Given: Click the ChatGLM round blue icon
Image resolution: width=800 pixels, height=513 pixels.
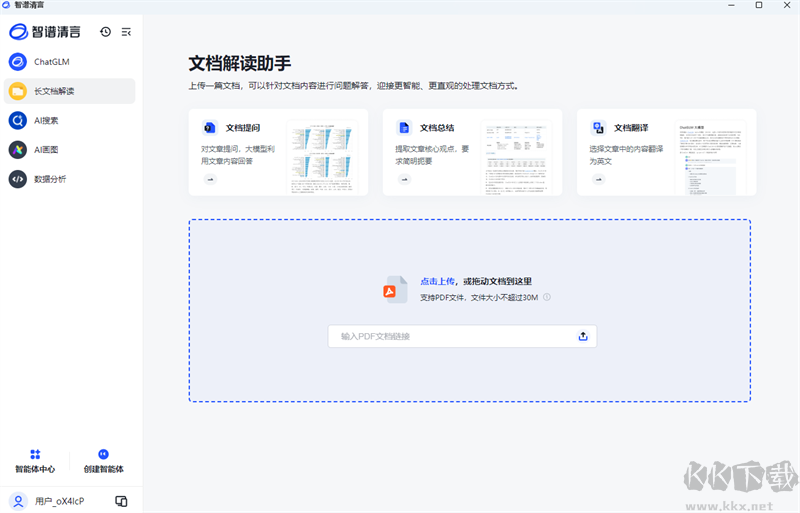Looking at the screenshot, I should tap(18, 62).
